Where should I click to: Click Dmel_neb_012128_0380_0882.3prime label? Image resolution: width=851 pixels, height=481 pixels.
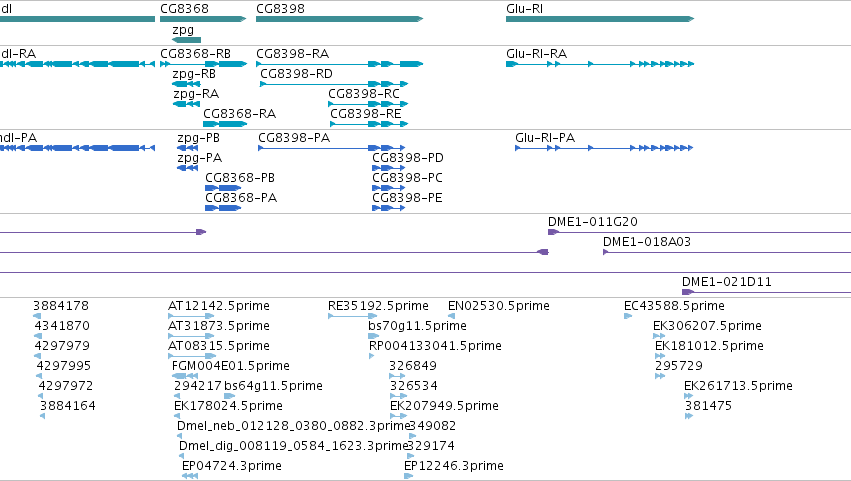click(x=293, y=426)
